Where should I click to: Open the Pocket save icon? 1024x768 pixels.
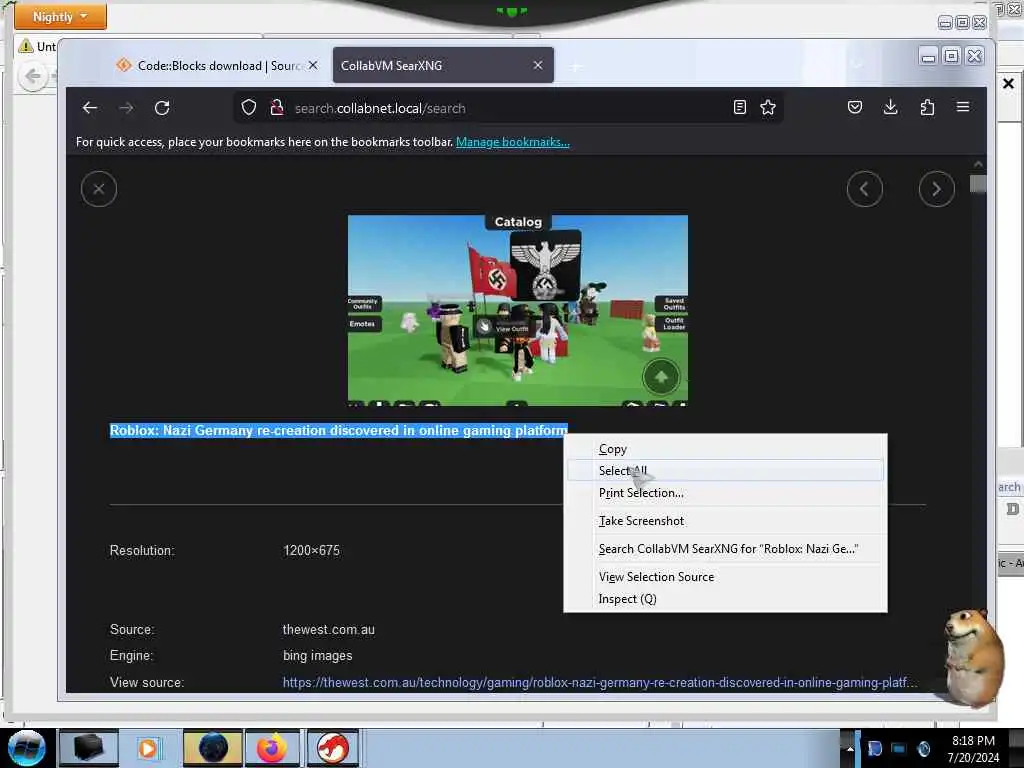(x=854, y=107)
